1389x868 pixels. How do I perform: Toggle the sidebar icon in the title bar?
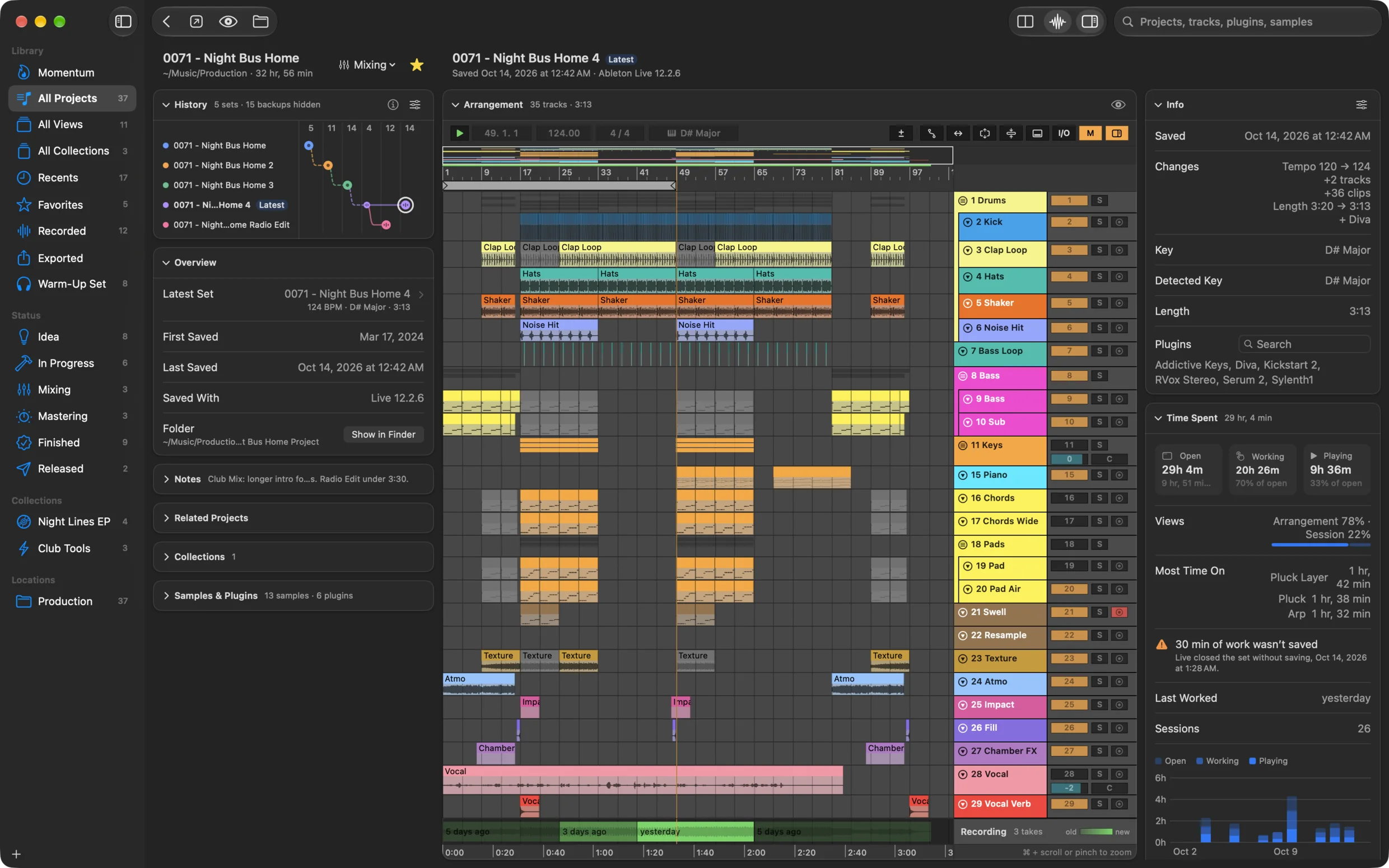click(123, 22)
